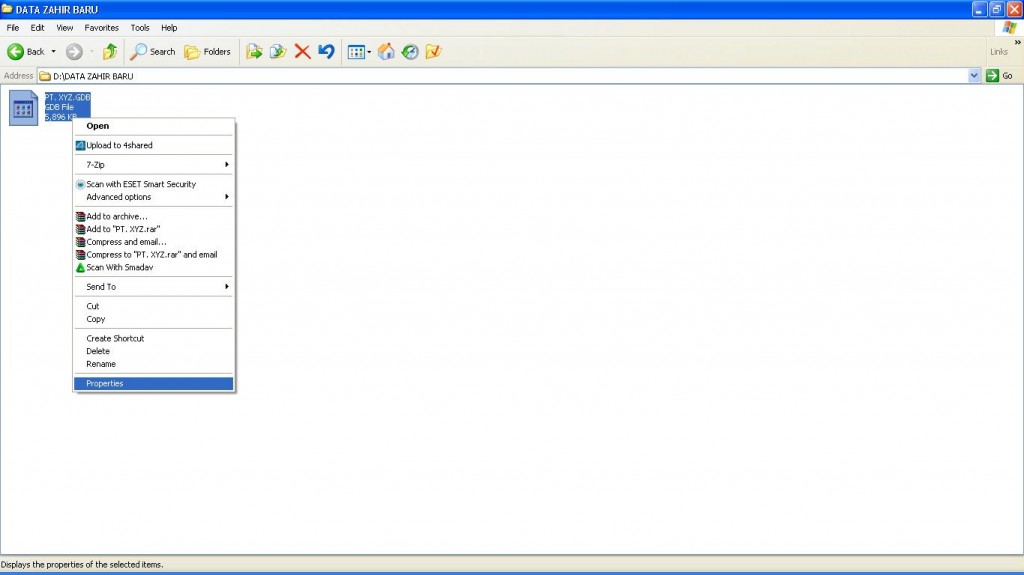1024x575 pixels.
Task: Go up one folder level
Action: tap(110, 52)
